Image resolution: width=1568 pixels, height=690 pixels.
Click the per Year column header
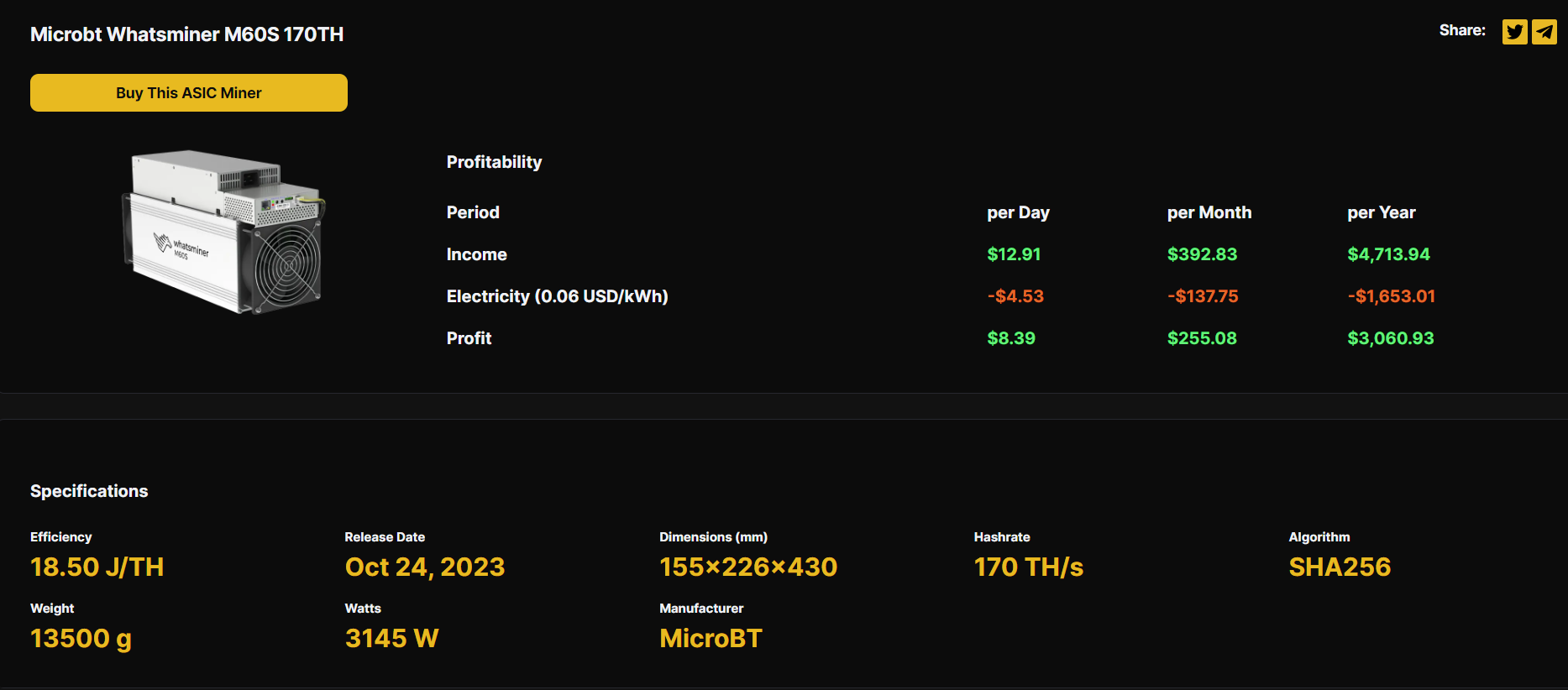click(1382, 212)
